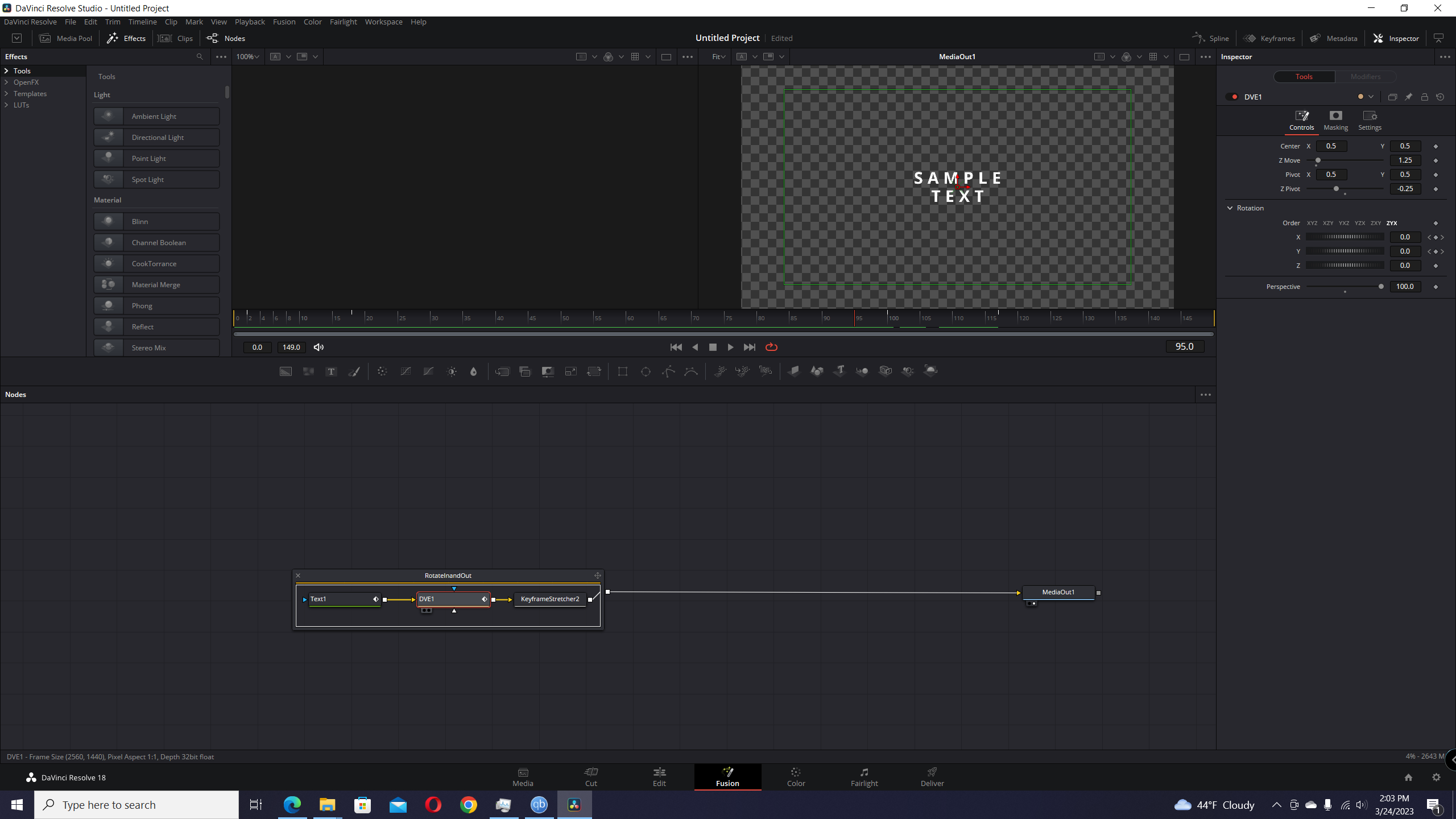Viewport: 1456px width, 819px height.
Task: Toggle keyframe for Perspective
Action: [1436, 287]
